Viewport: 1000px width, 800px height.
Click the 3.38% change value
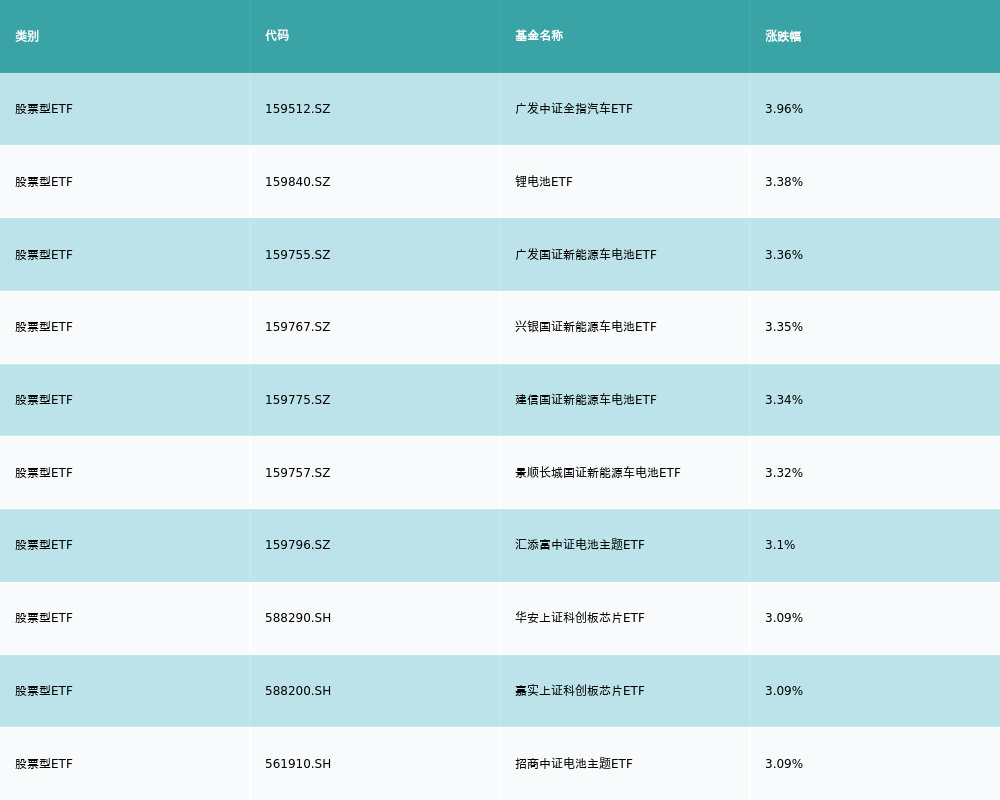click(784, 182)
